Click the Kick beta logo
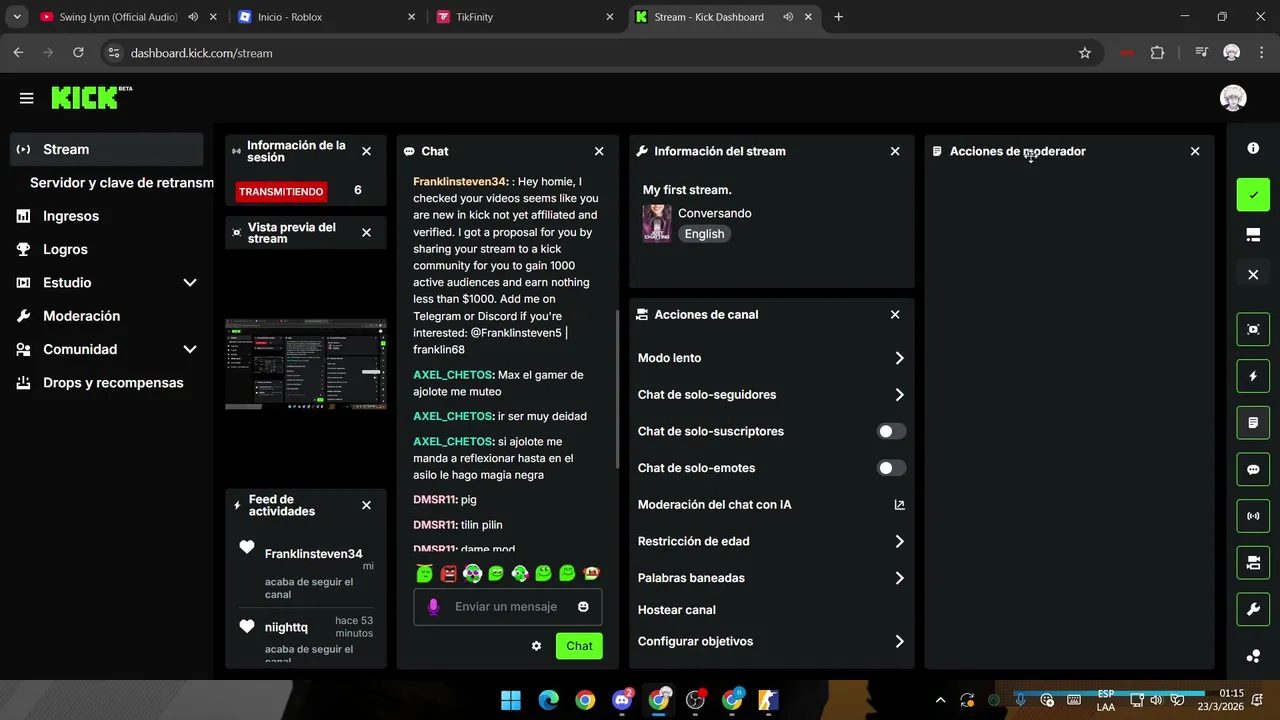 91,97
